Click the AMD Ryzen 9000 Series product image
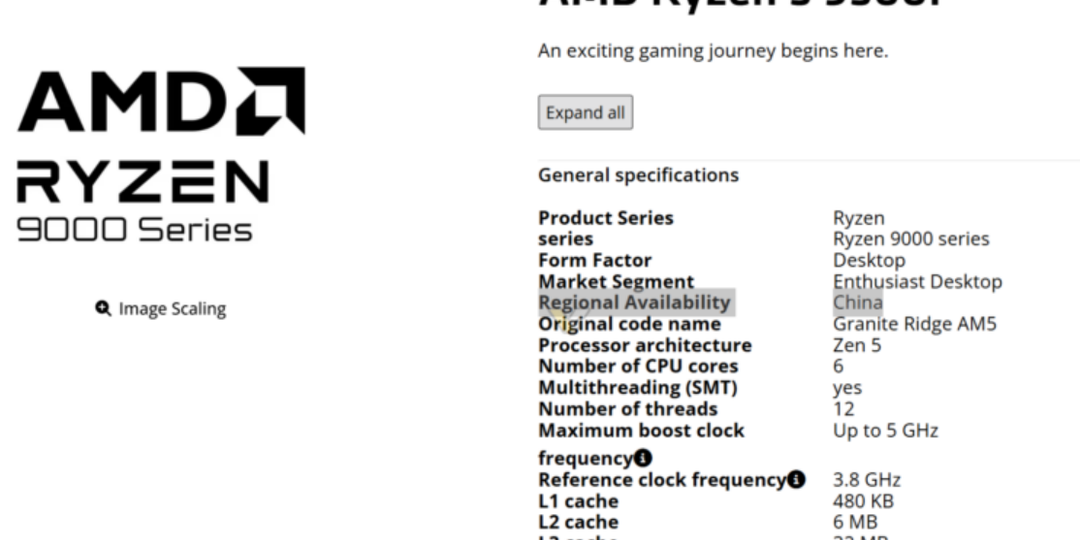 [160, 154]
